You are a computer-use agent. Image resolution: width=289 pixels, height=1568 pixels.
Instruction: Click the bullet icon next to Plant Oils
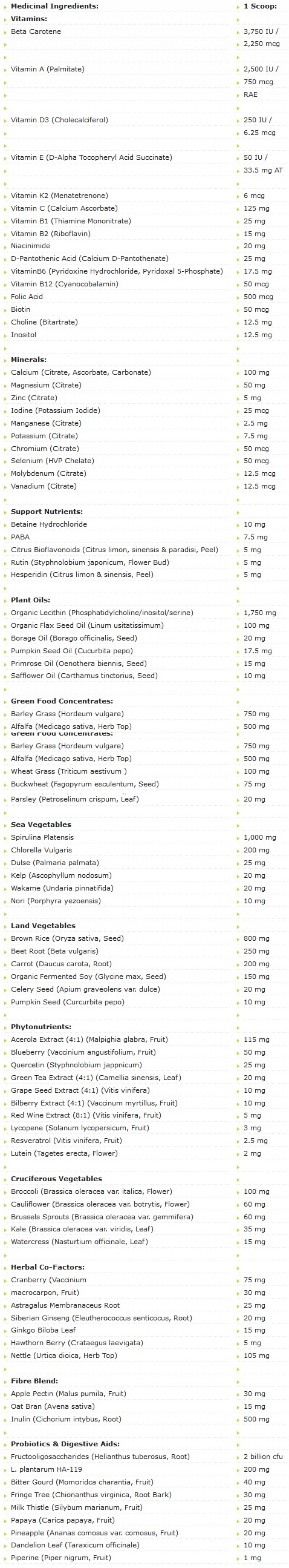coord(6,600)
